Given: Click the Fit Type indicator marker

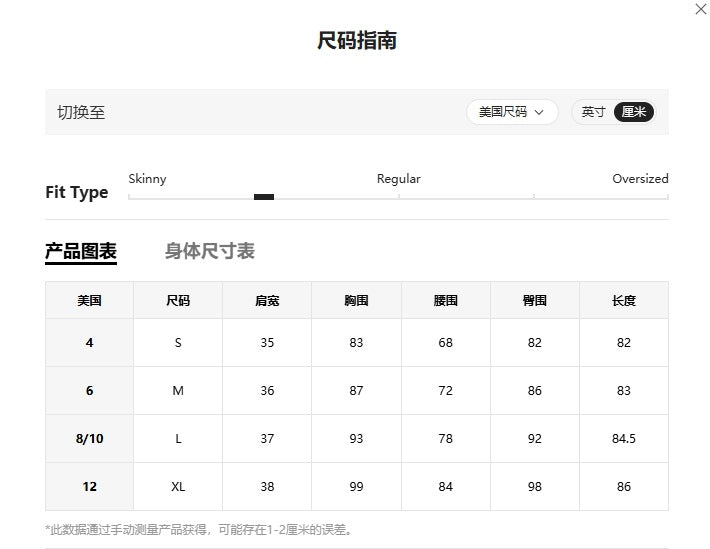Looking at the screenshot, I should point(264,197).
